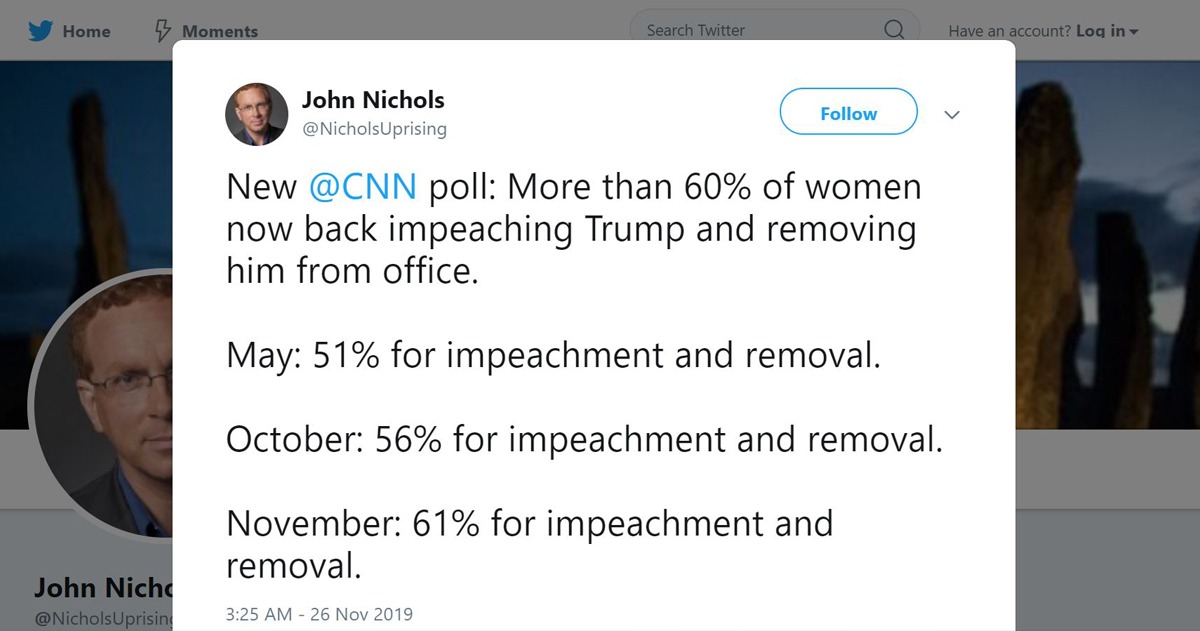
Task: Click the Moments lightning bolt icon
Action: pos(163,31)
